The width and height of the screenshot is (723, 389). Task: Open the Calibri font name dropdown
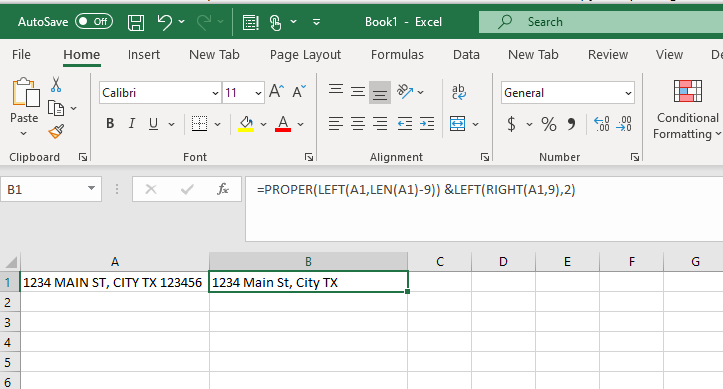tap(215, 93)
